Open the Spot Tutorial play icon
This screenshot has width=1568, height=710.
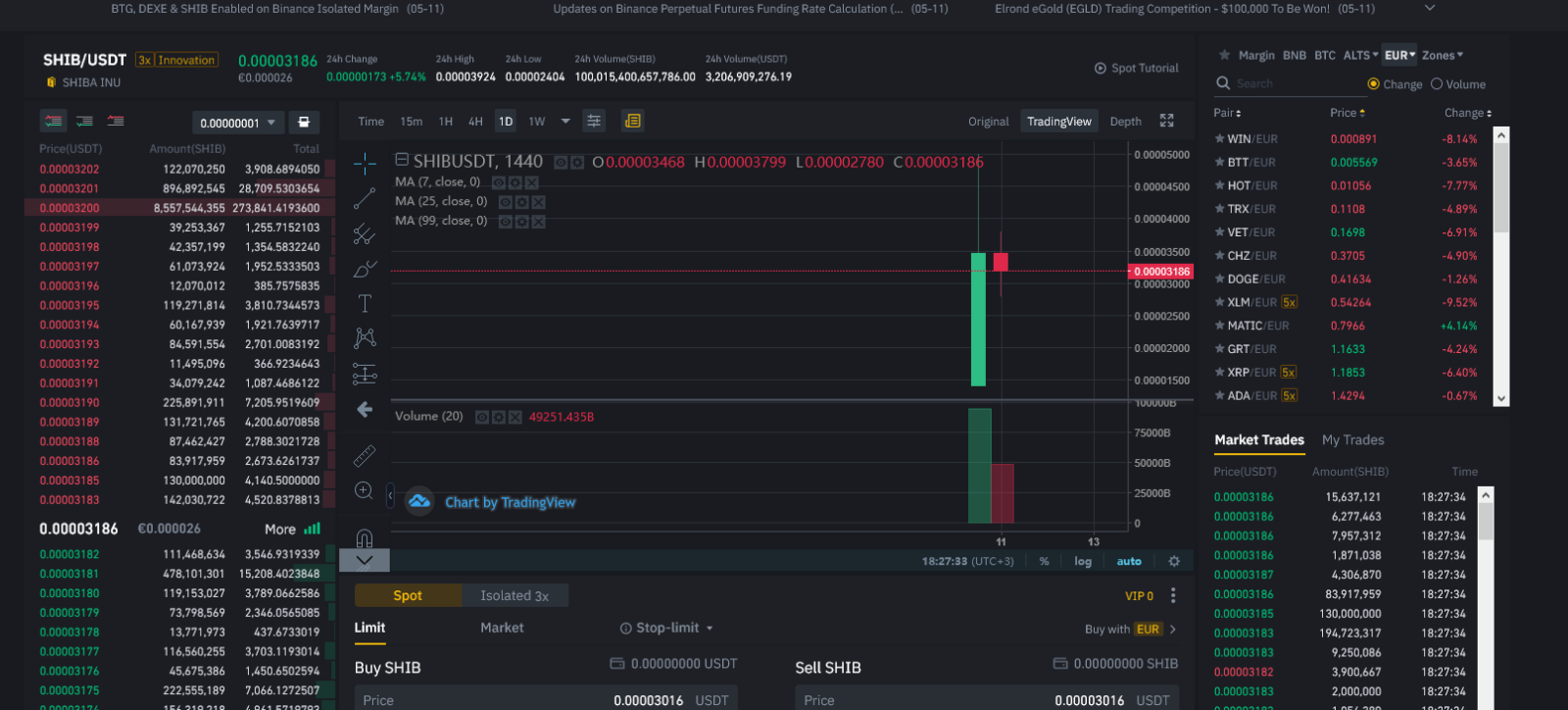1100,69
